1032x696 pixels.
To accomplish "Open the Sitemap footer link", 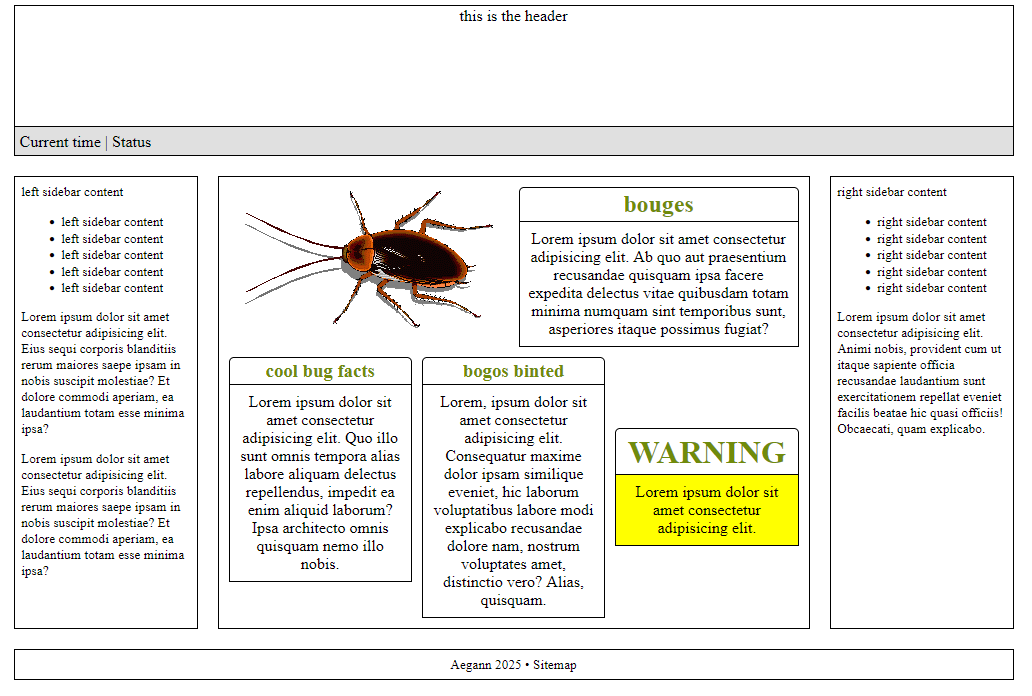I will tap(555, 665).
